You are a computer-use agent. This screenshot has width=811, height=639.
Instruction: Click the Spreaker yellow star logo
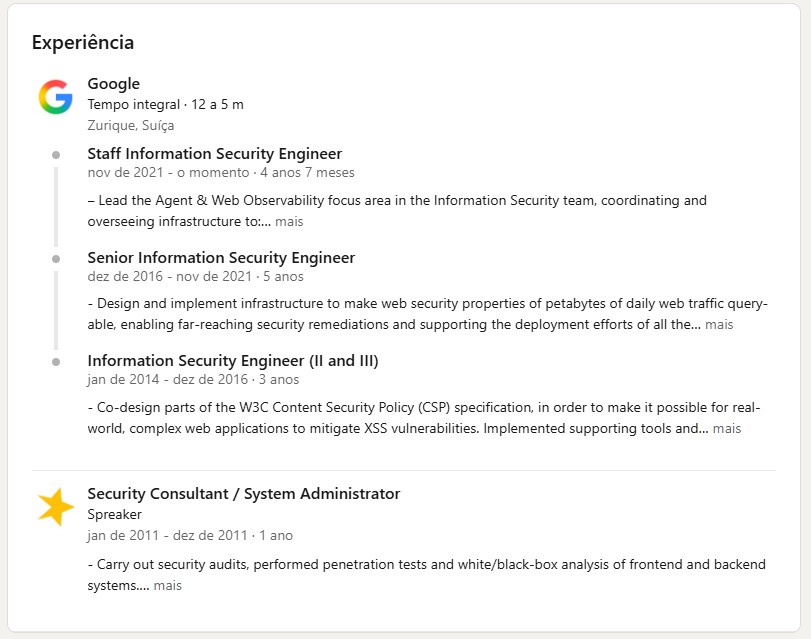(56, 507)
